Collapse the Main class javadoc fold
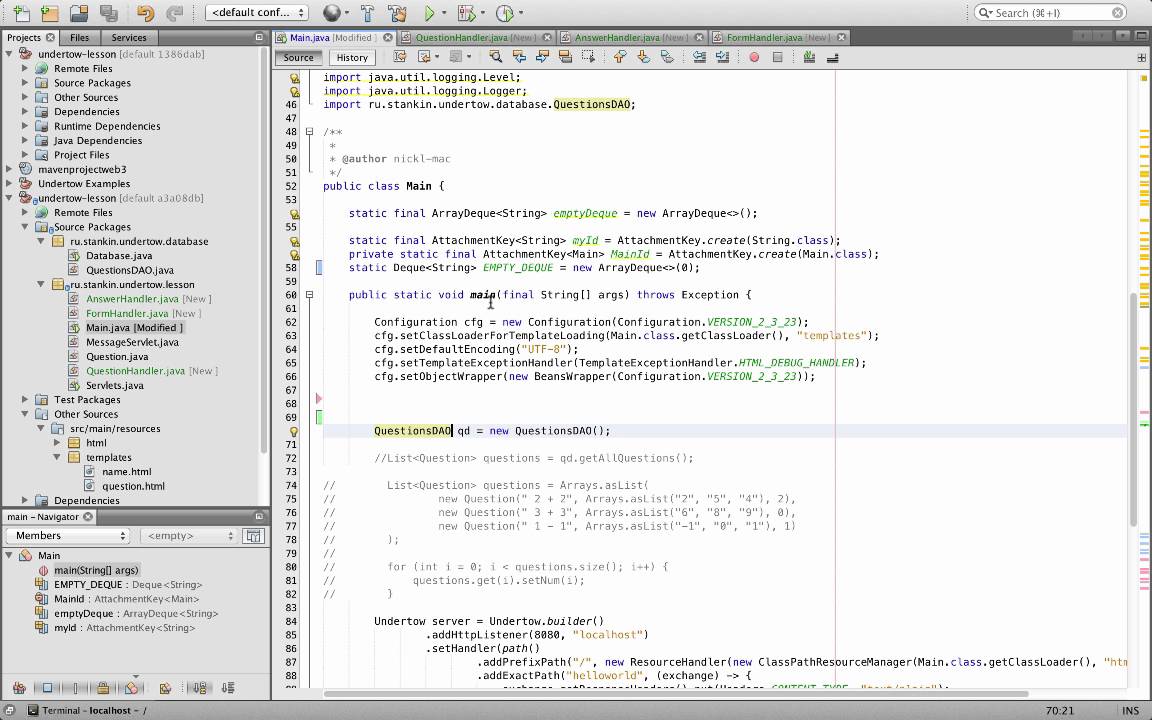1152x720 pixels. click(309, 132)
